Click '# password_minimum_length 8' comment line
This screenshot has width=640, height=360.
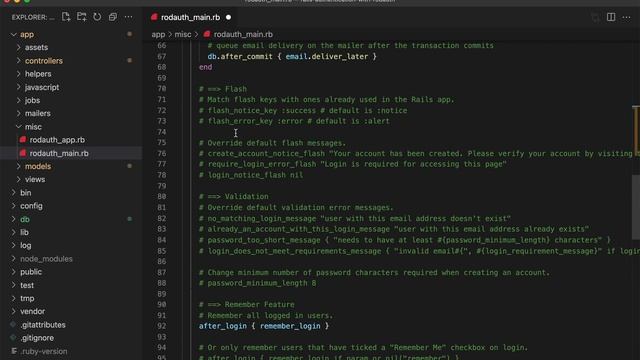[258, 283]
